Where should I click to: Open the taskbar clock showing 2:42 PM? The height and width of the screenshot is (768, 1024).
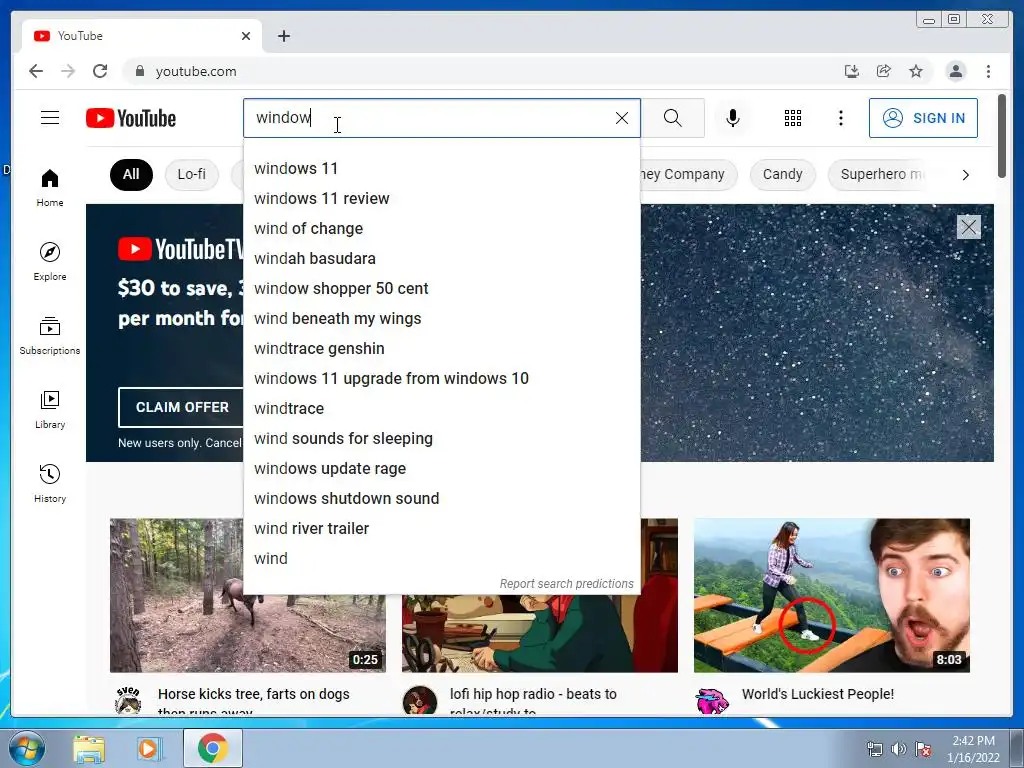pyautogui.click(x=973, y=749)
